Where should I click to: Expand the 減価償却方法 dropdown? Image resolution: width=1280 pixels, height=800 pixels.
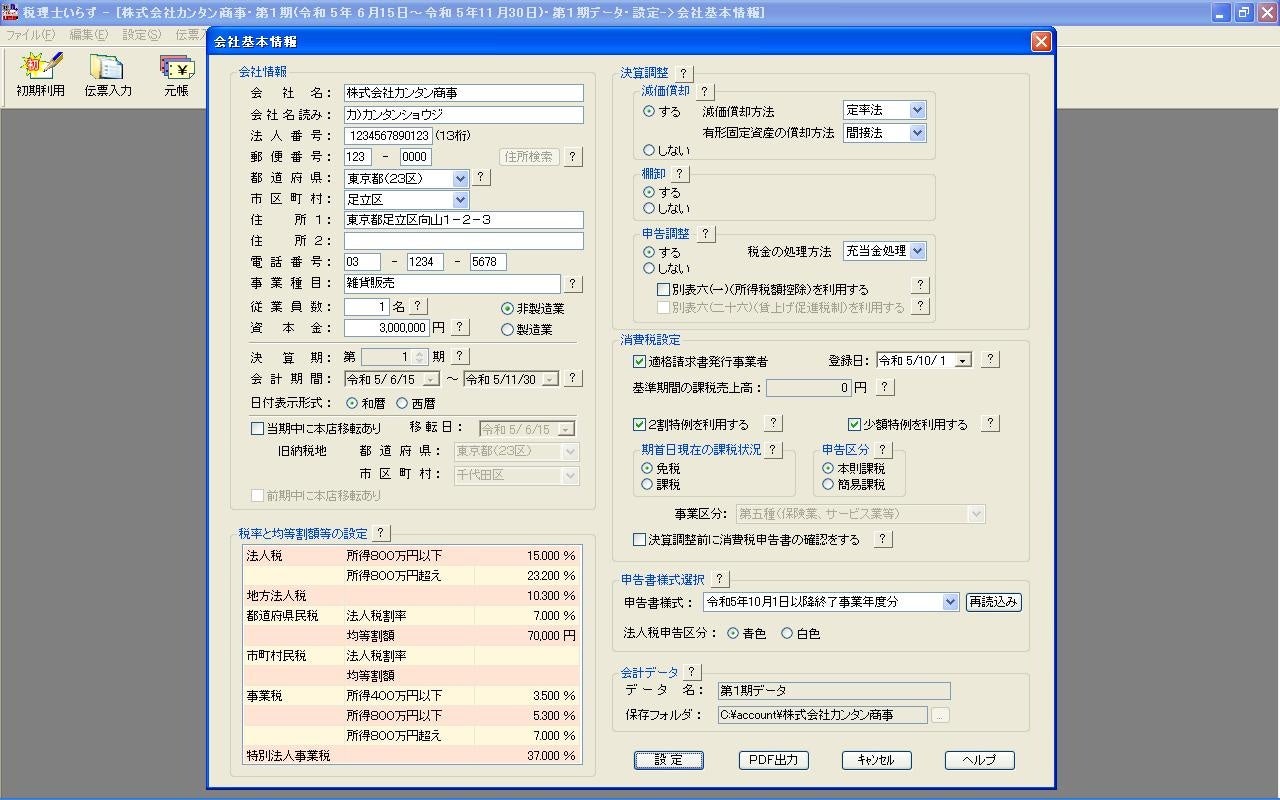917,110
